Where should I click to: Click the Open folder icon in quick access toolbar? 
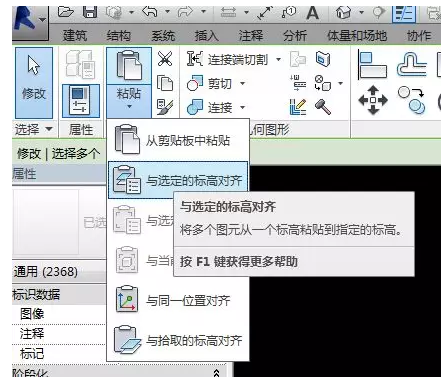pyautogui.click(x=66, y=12)
